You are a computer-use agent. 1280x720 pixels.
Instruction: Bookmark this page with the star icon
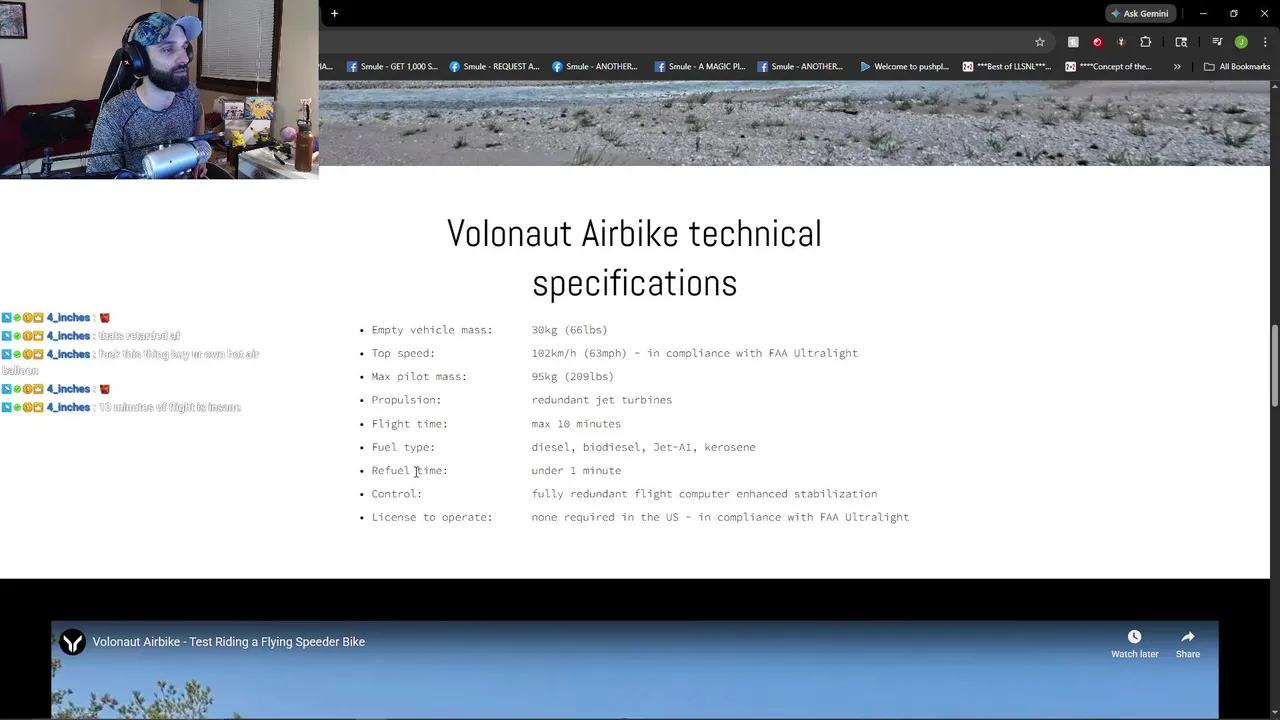click(x=1040, y=42)
